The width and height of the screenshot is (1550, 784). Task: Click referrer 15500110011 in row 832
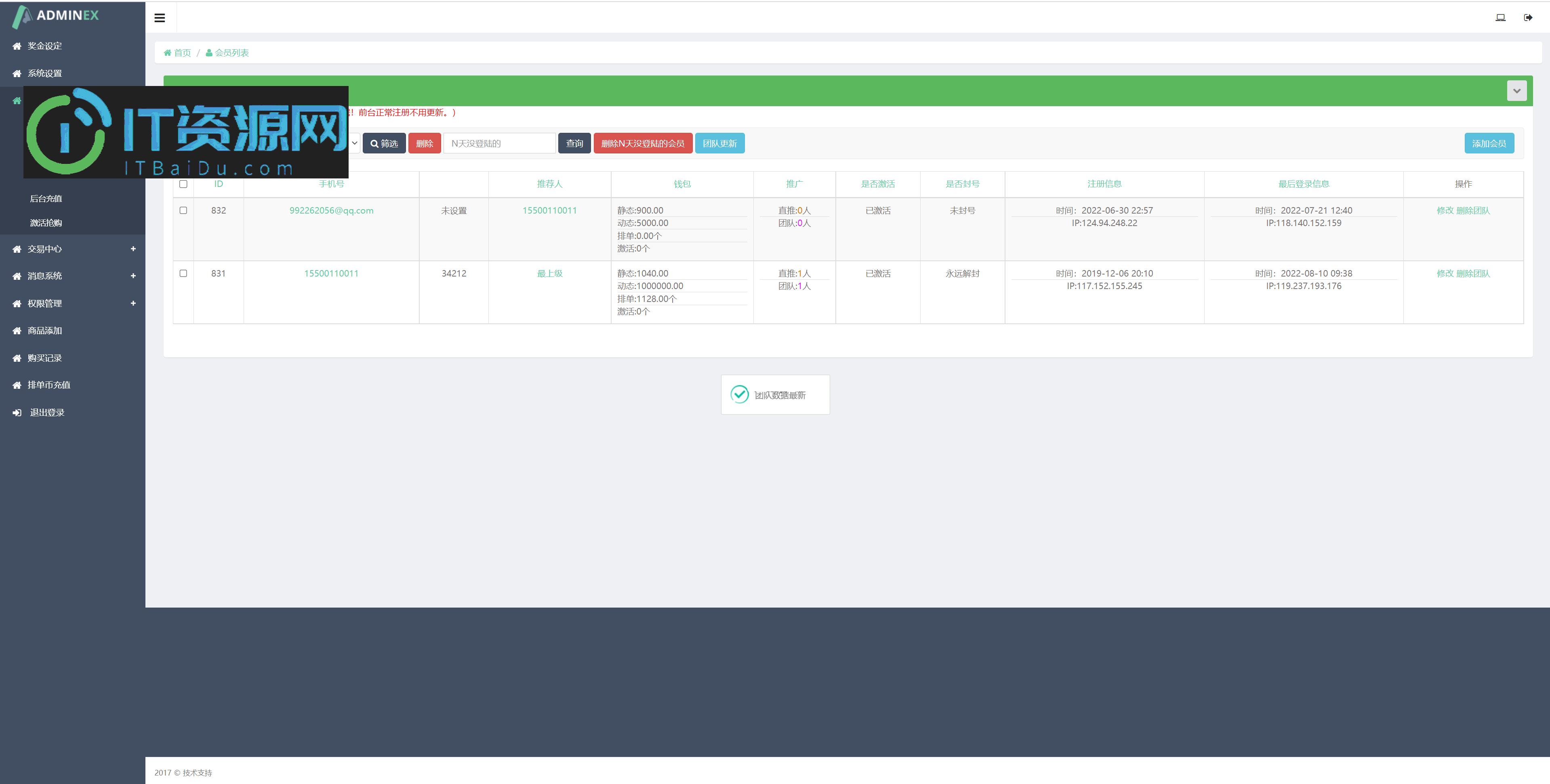[549, 210]
